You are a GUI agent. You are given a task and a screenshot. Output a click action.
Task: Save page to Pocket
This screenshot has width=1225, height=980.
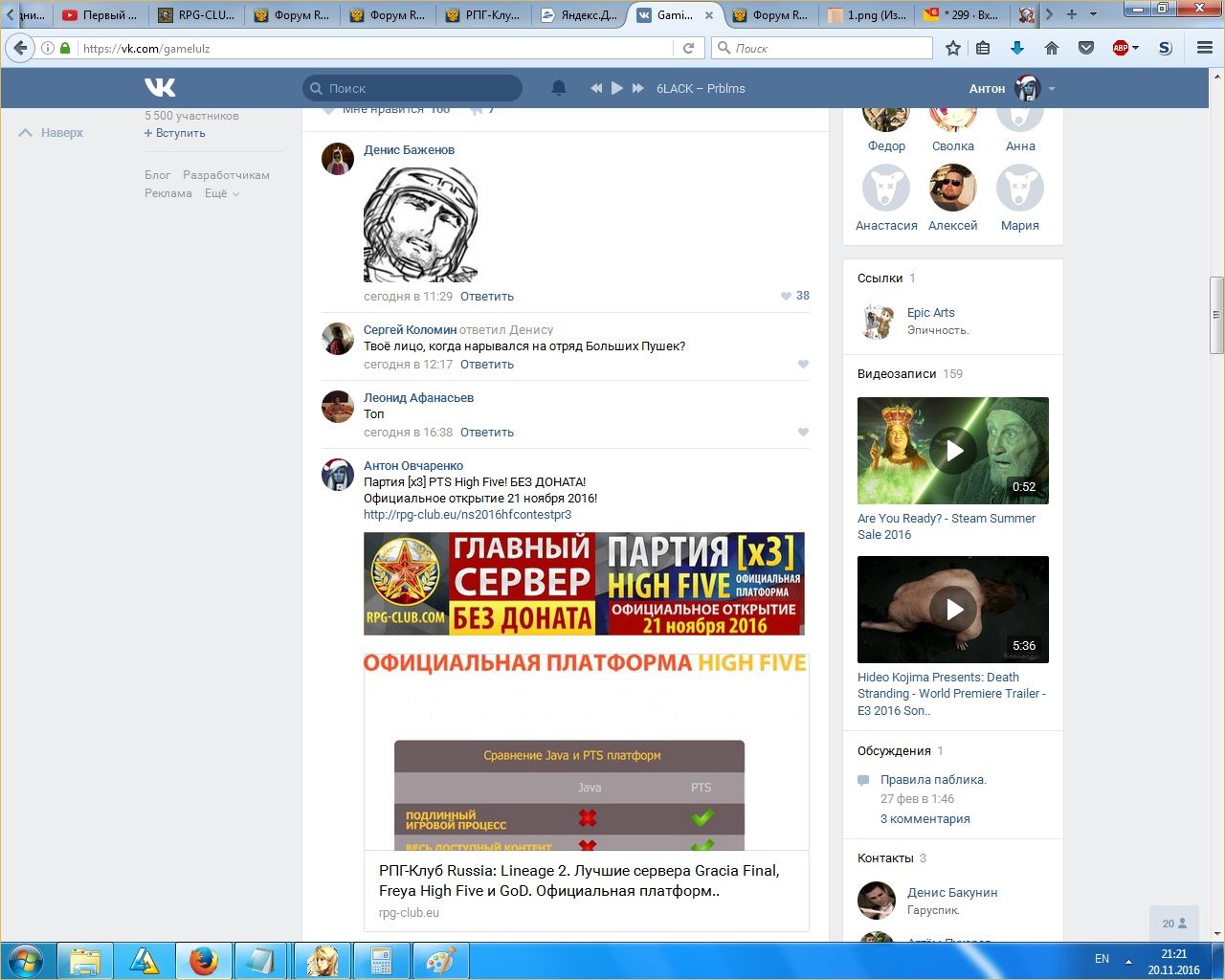[x=1086, y=48]
